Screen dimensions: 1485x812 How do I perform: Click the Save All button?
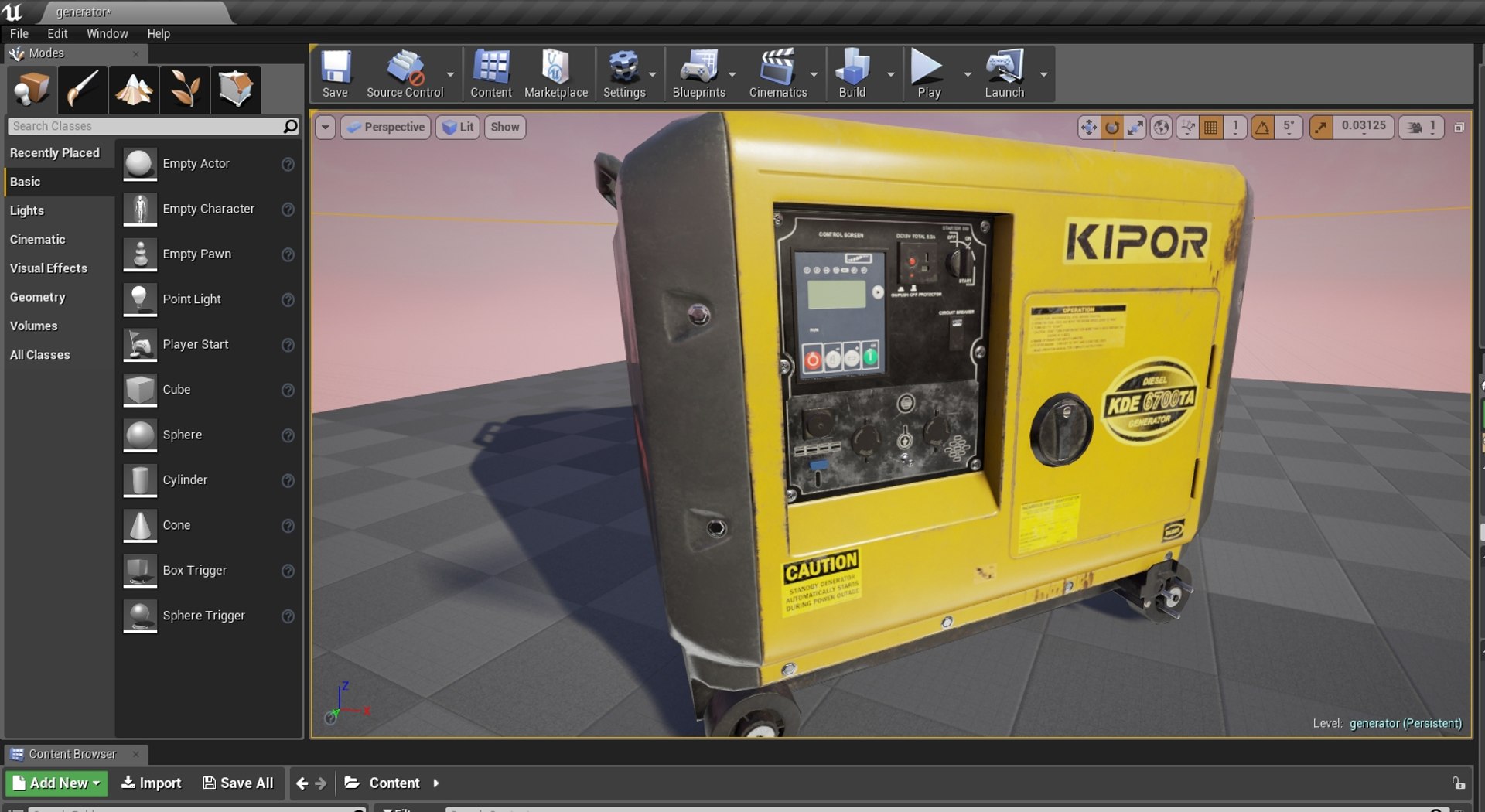(x=238, y=783)
